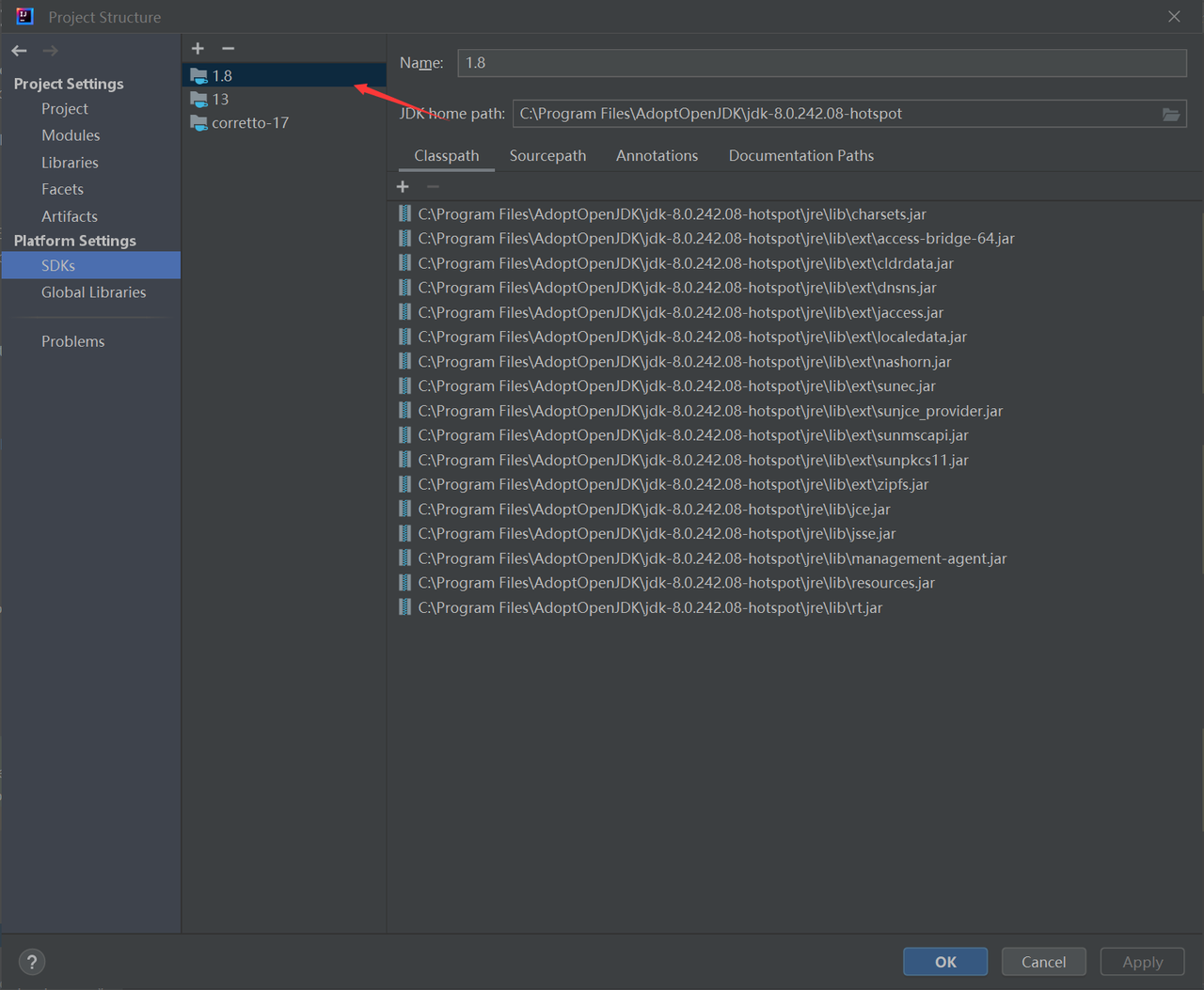Select Global Libraries under Platform Settings

tap(94, 291)
